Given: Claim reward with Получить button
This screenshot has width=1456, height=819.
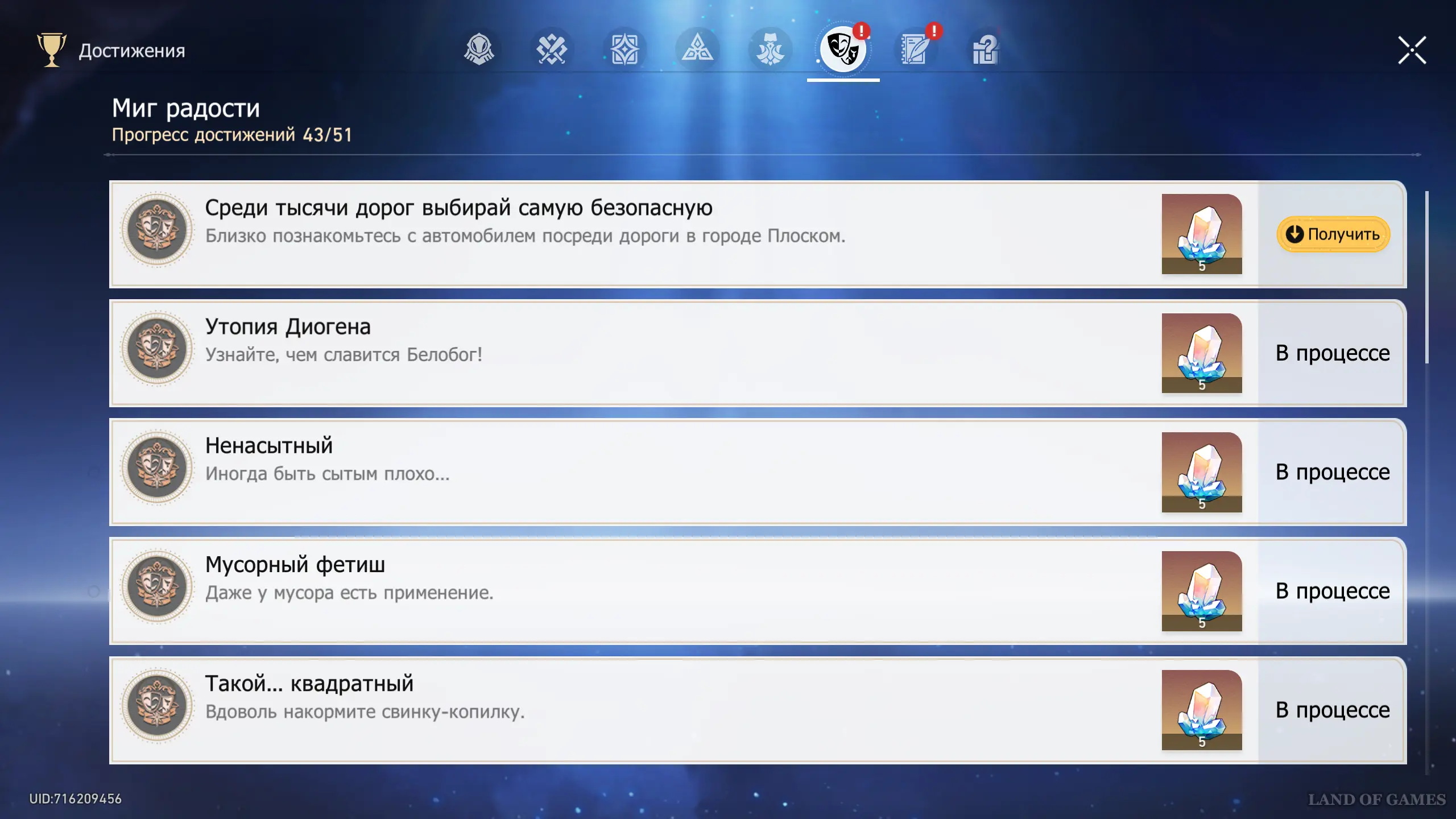Looking at the screenshot, I should point(1333,234).
